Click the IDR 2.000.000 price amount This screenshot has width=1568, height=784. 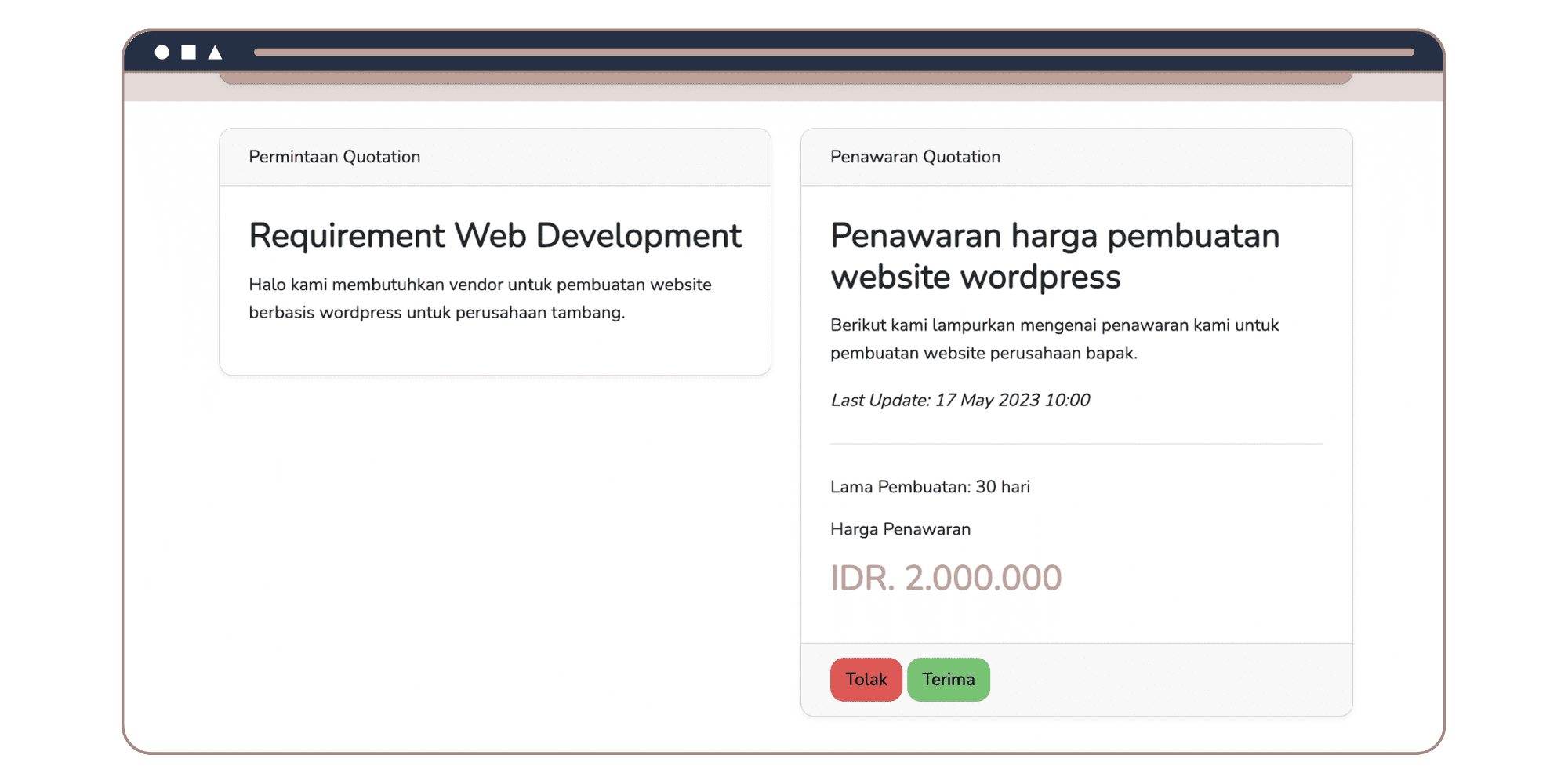point(946,579)
